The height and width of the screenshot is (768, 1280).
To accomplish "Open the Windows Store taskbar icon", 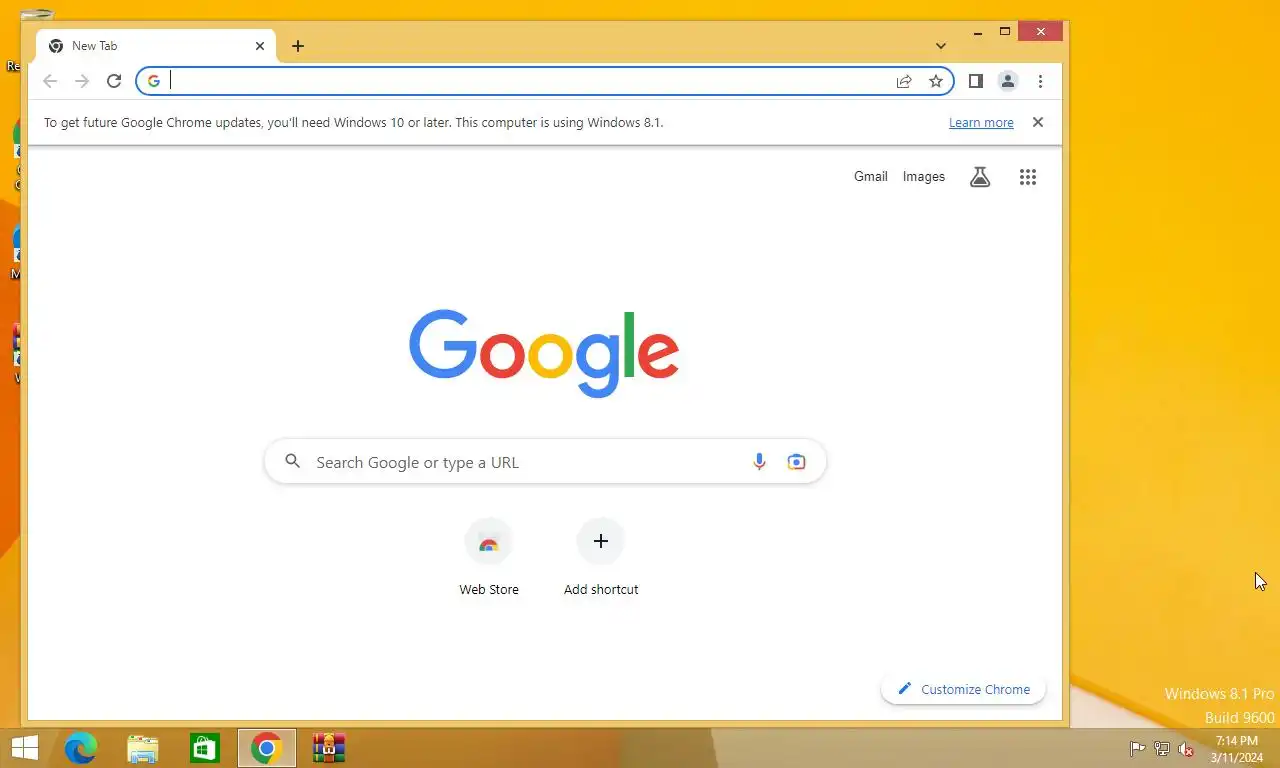I will click(x=205, y=748).
